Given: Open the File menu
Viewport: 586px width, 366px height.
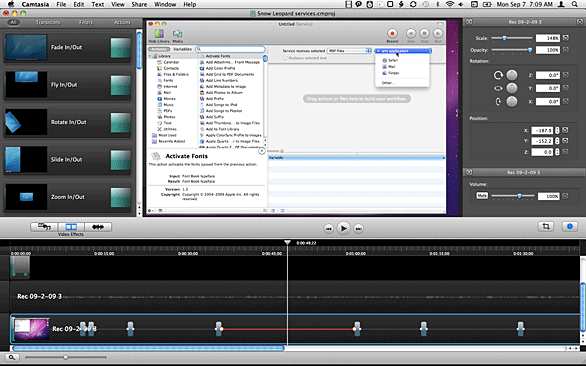Looking at the screenshot, I should pyautogui.click(x=61, y=4).
